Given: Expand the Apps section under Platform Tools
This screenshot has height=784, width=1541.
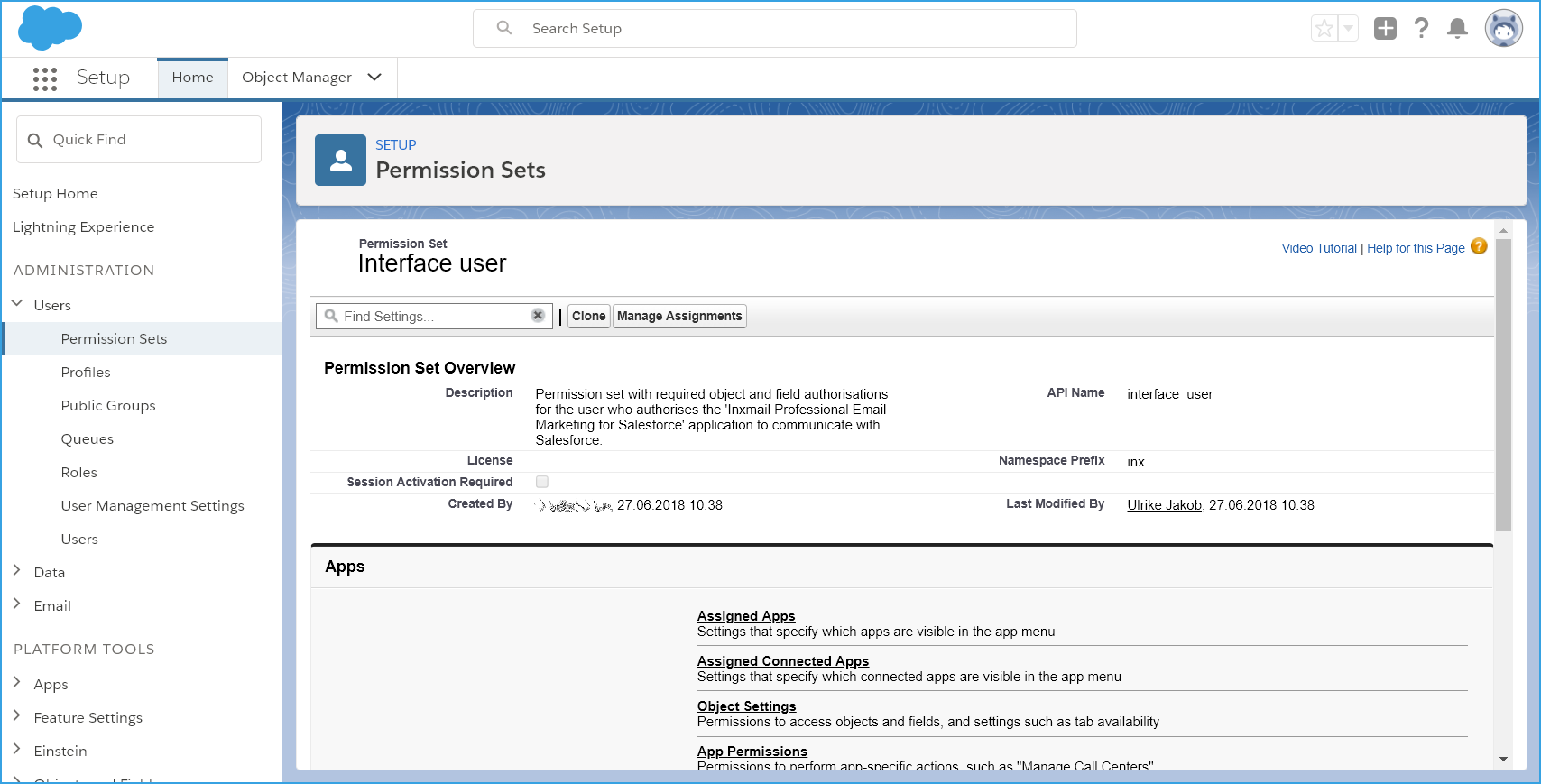Looking at the screenshot, I should click(16, 682).
